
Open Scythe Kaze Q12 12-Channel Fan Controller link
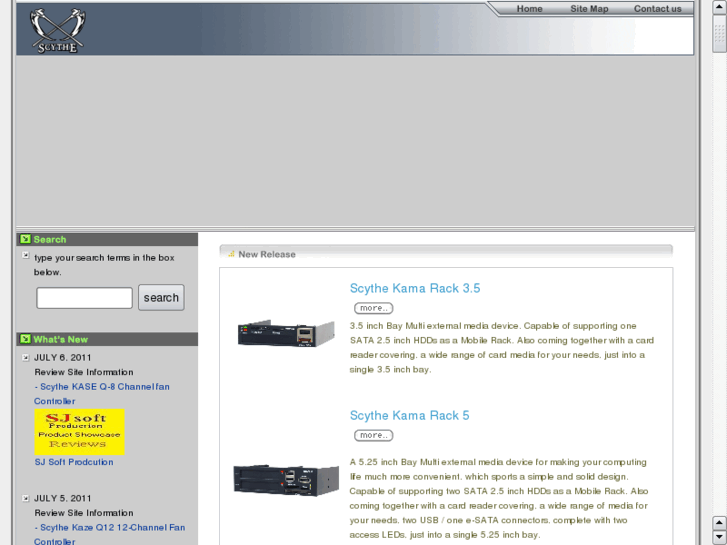109,534
